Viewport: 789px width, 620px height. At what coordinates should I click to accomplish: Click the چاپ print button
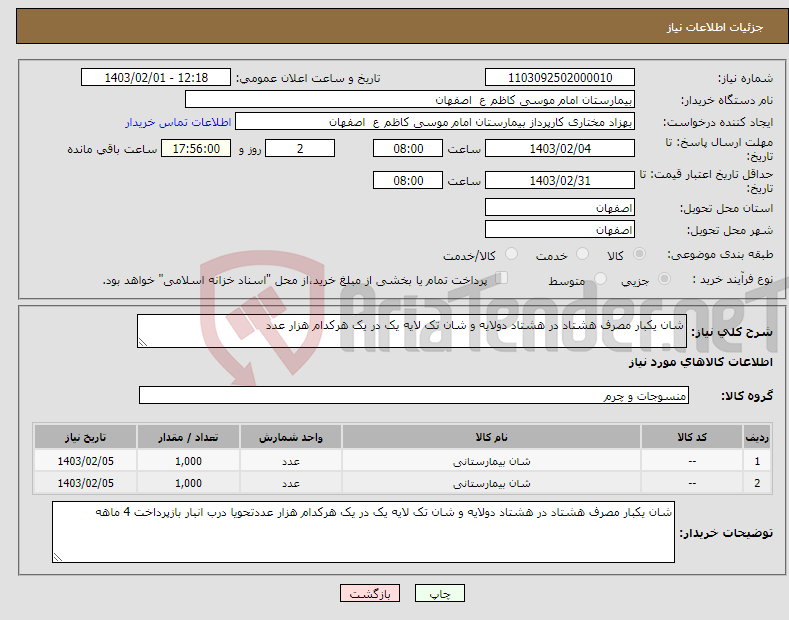click(x=439, y=593)
